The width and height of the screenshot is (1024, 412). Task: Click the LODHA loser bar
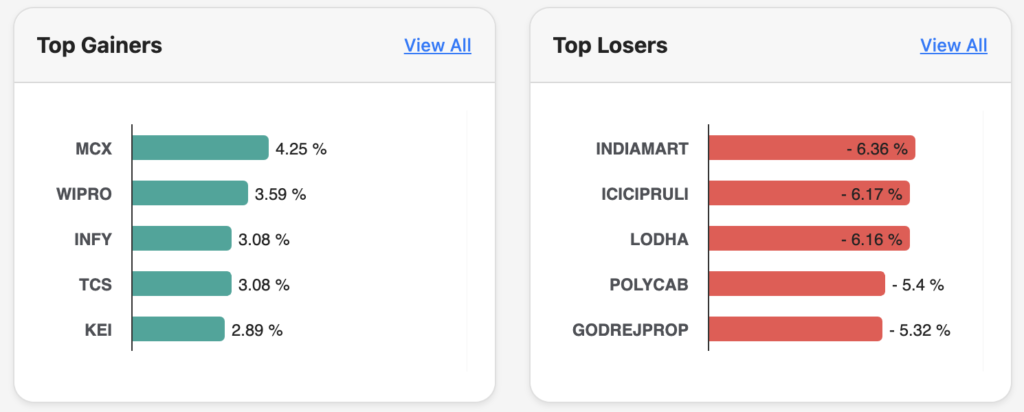(808, 239)
